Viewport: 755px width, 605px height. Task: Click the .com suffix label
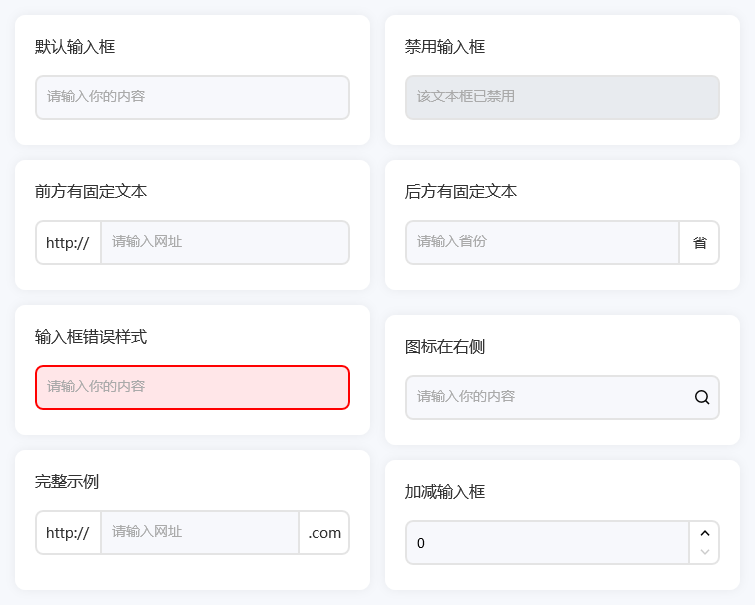point(324,533)
